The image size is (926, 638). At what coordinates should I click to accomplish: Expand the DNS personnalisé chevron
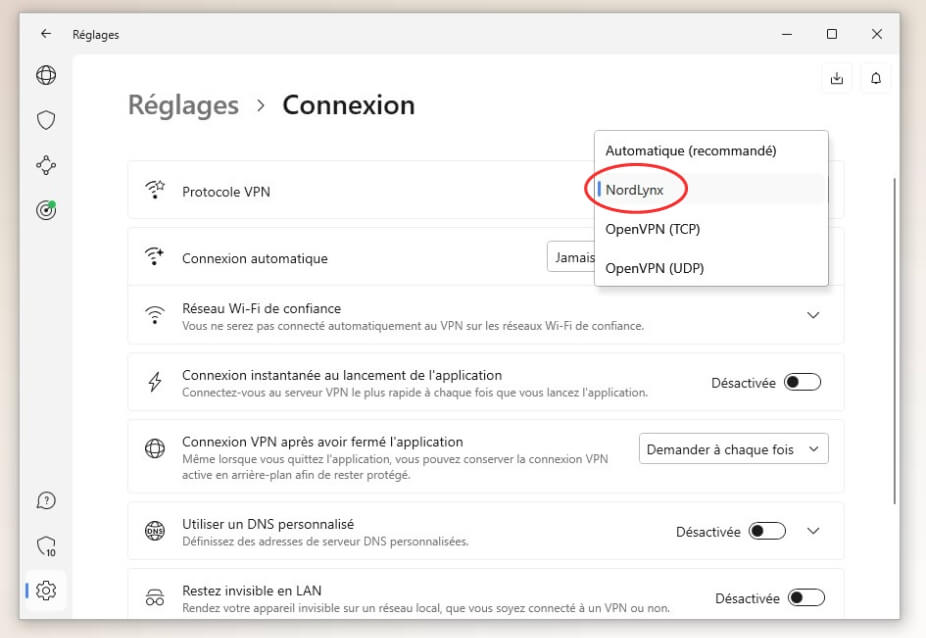[813, 531]
